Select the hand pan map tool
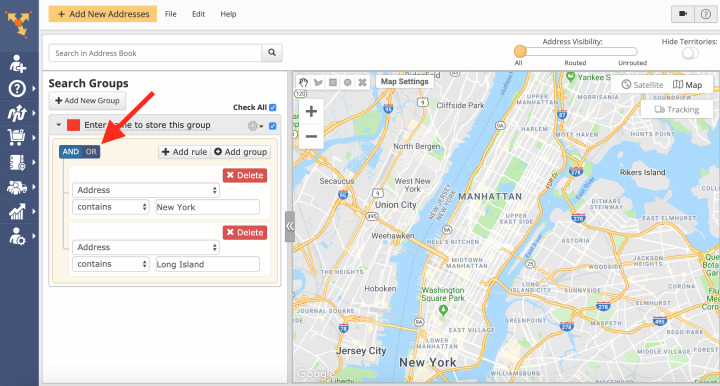Viewport: 720px width, 386px height. point(303,83)
